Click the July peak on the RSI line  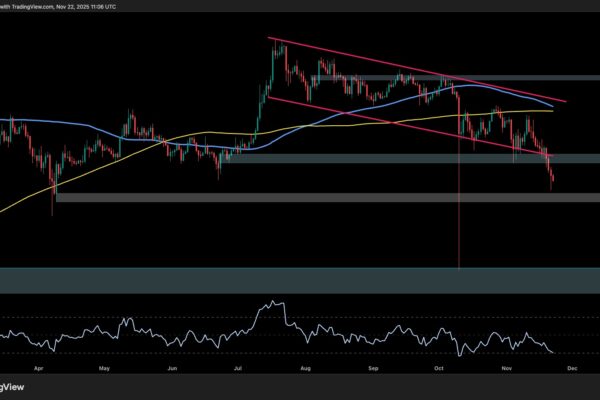pyautogui.click(x=268, y=304)
